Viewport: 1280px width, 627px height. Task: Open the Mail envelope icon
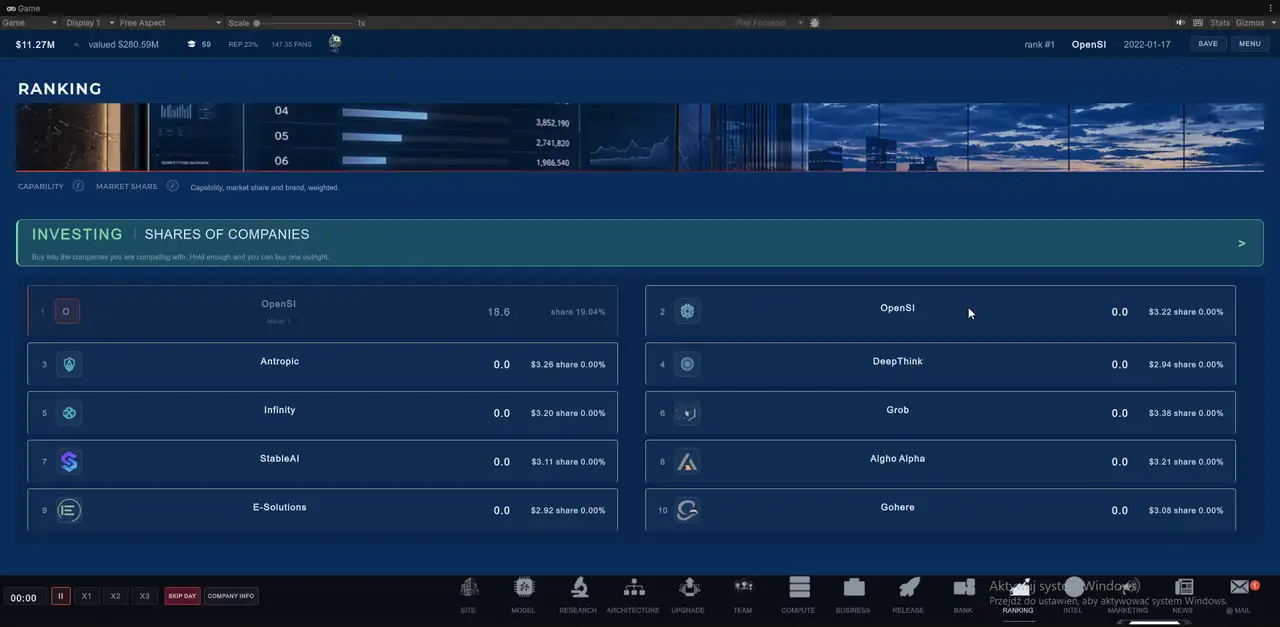click(x=1239, y=588)
